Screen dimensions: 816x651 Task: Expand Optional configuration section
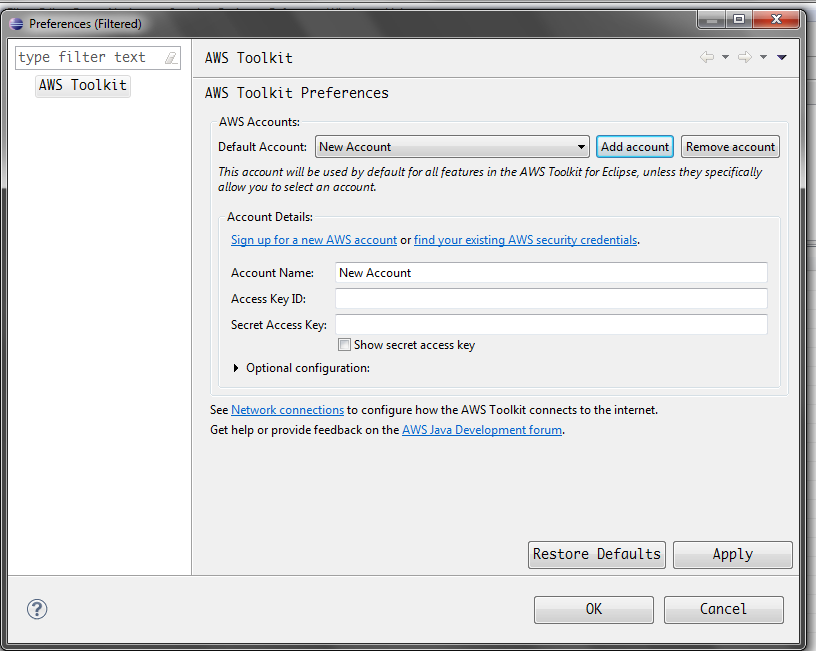237,368
